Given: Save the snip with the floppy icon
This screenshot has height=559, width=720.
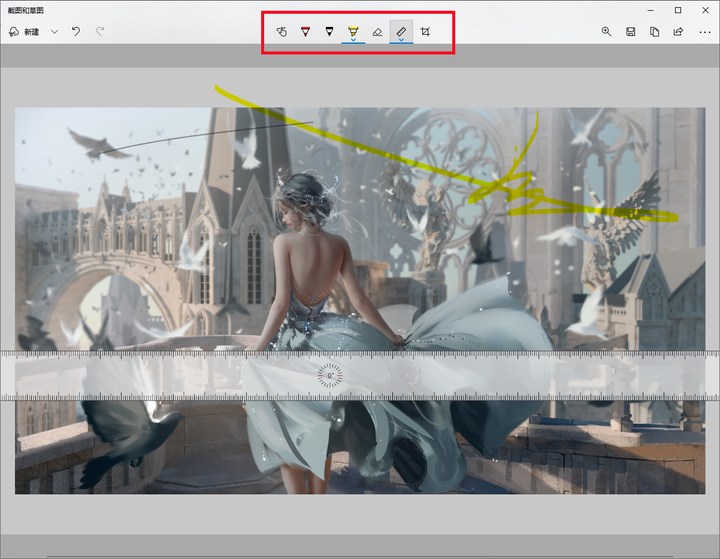Looking at the screenshot, I should tap(630, 32).
